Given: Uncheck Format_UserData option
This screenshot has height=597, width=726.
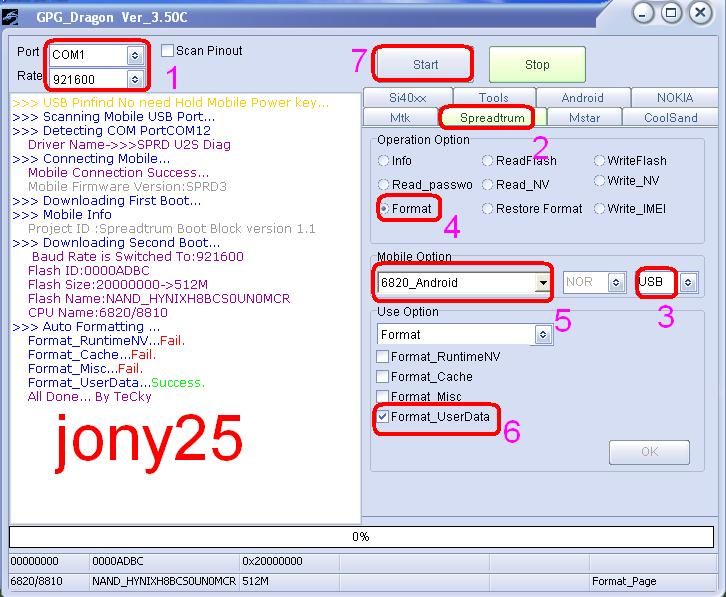Looking at the screenshot, I should (383, 417).
